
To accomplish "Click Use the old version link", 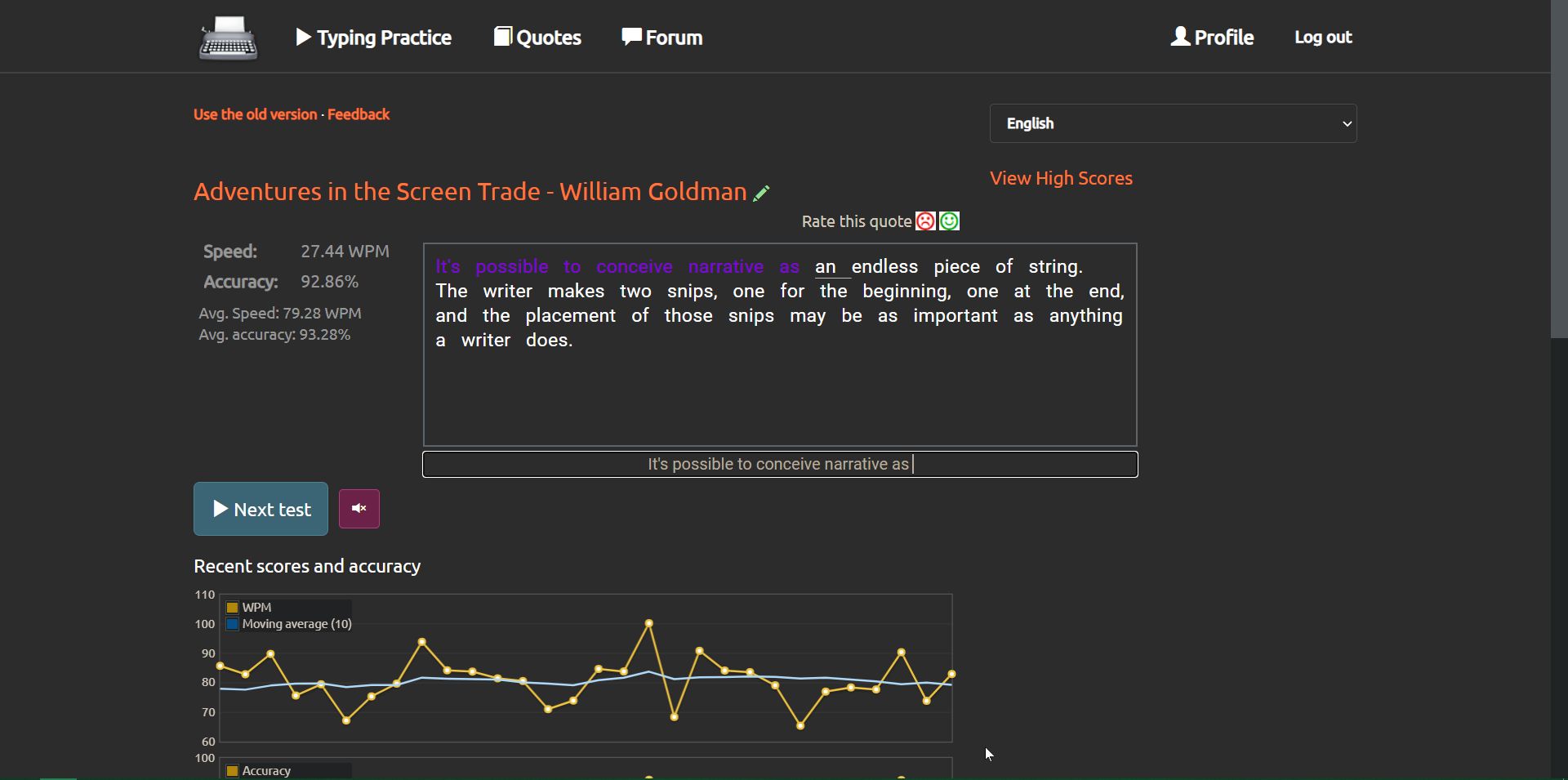I will pyautogui.click(x=255, y=114).
